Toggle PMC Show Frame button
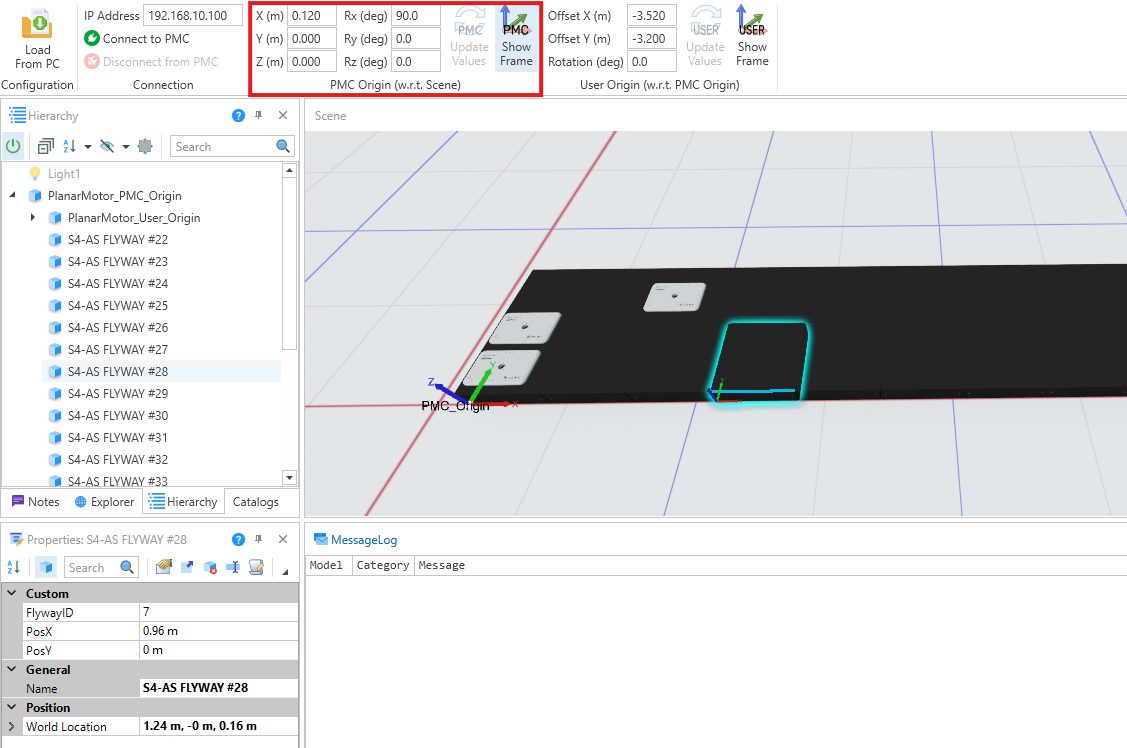The image size is (1127, 748). 516,37
